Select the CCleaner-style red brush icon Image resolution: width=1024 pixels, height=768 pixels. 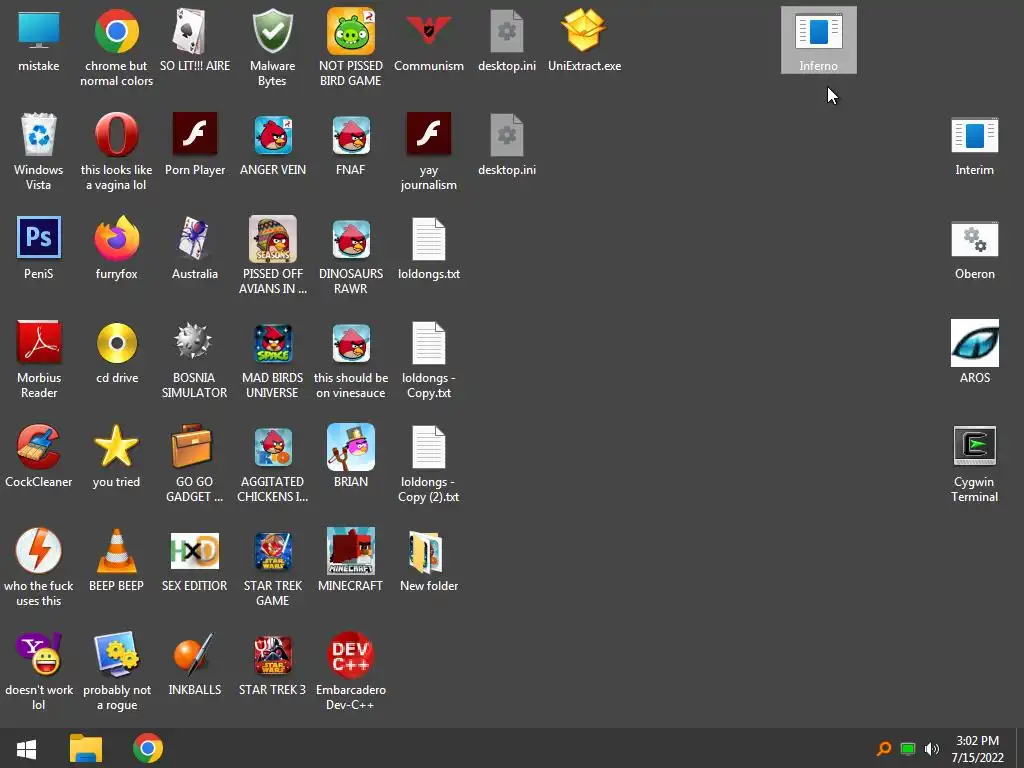39,447
